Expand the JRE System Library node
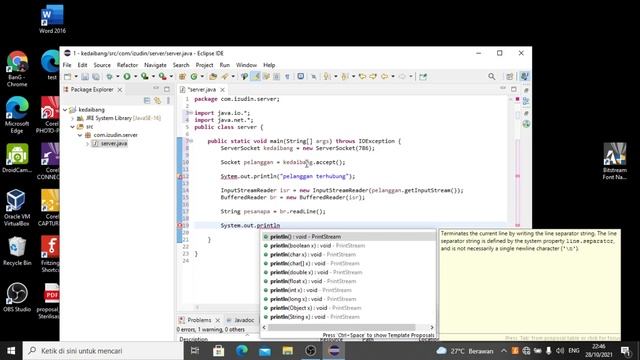This screenshot has width=640, height=360. pos(73,118)
